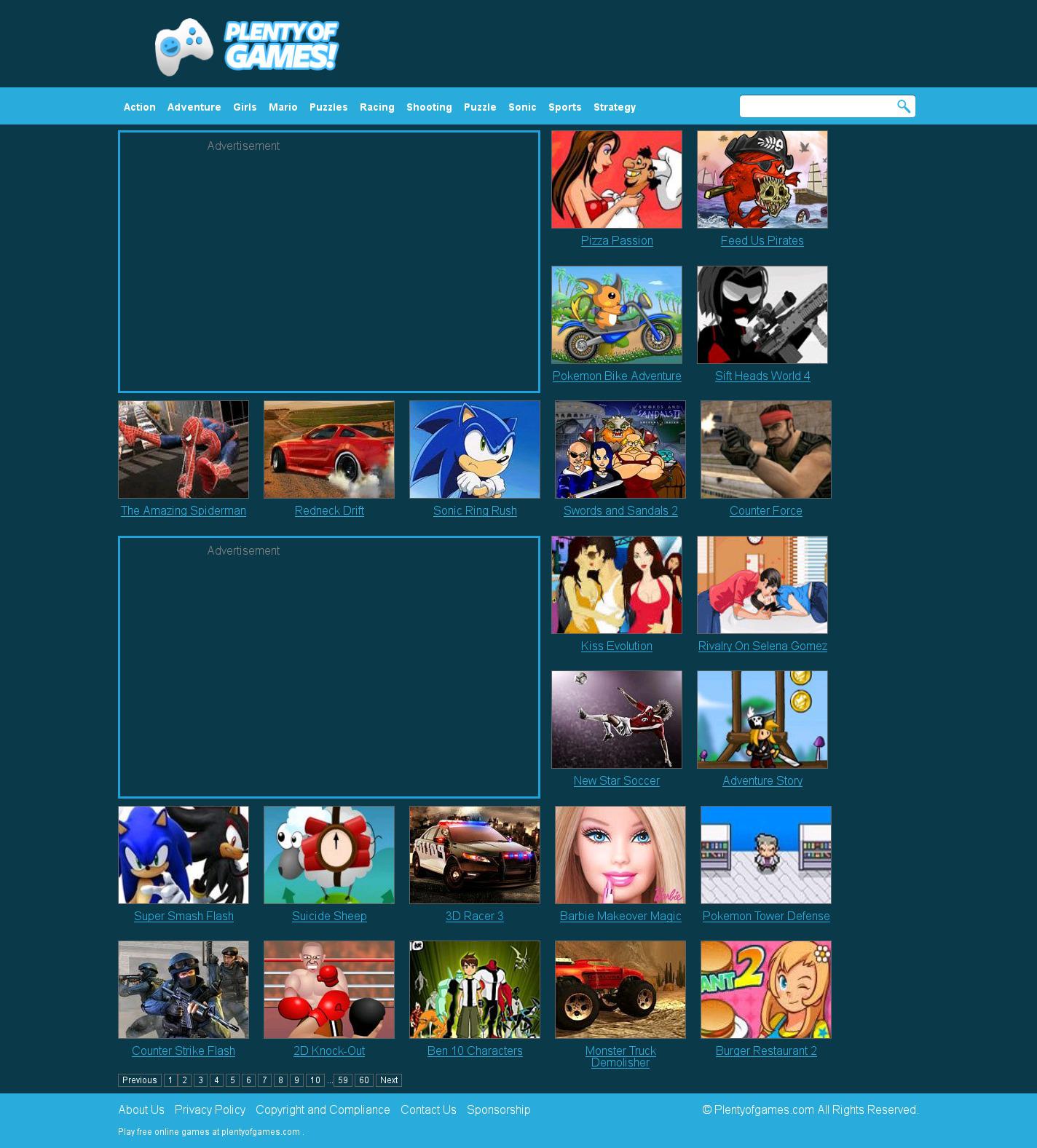Open the Privacy Policy footer link
Screen dimensions: 1037x1148
210,1110
